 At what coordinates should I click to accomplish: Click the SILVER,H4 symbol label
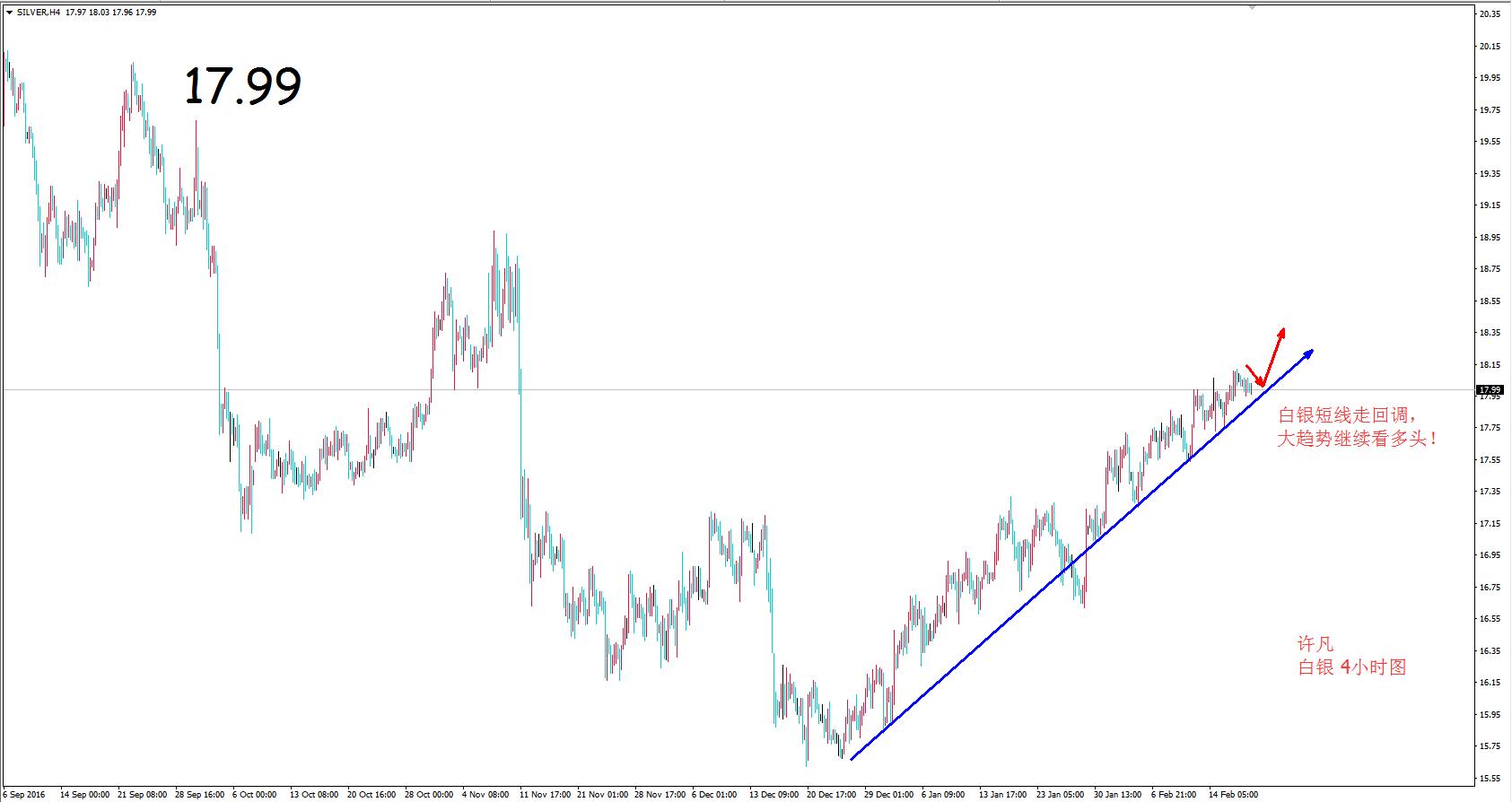[x=39, y=13]
